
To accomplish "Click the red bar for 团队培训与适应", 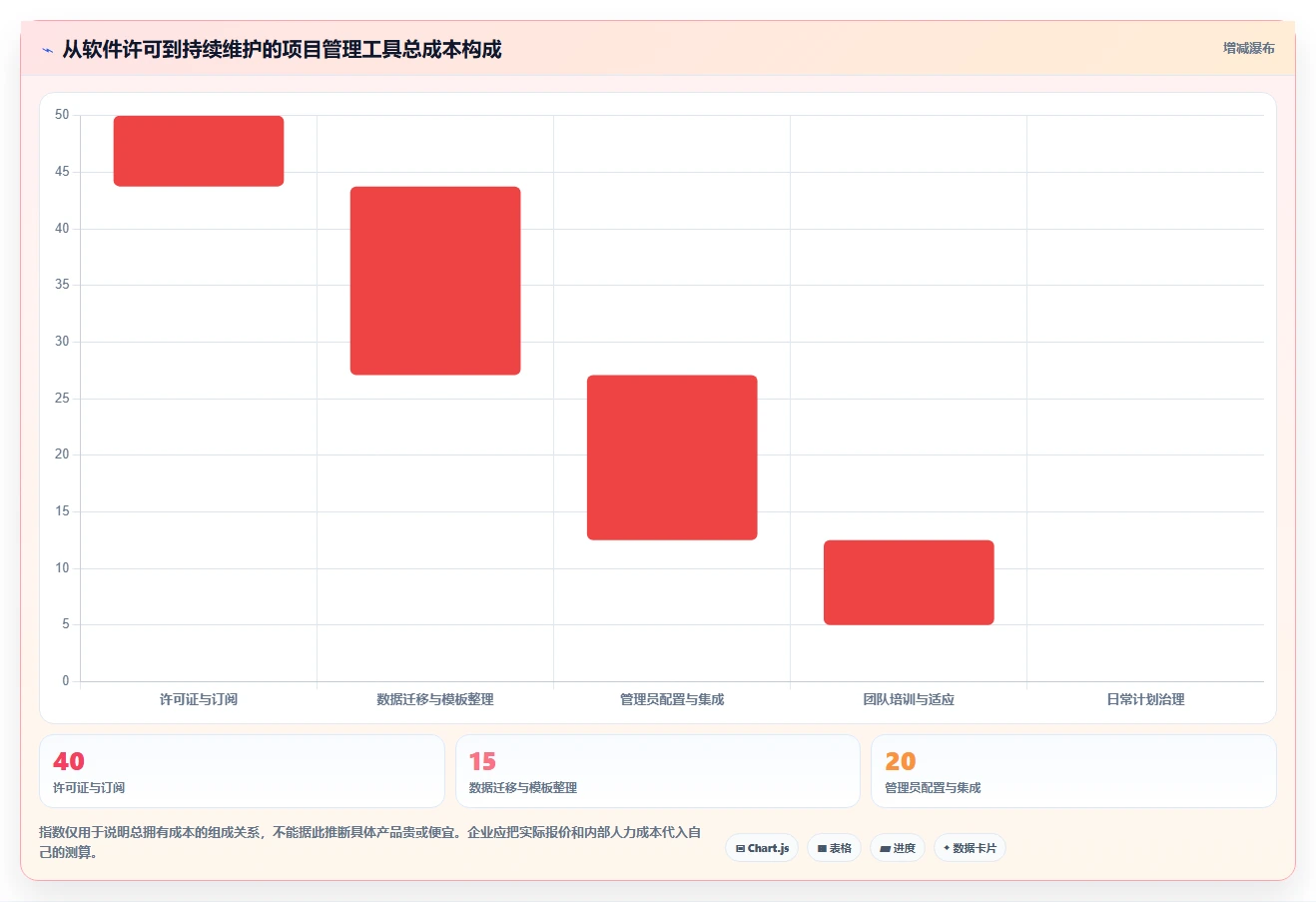I will tap(909, 582).
